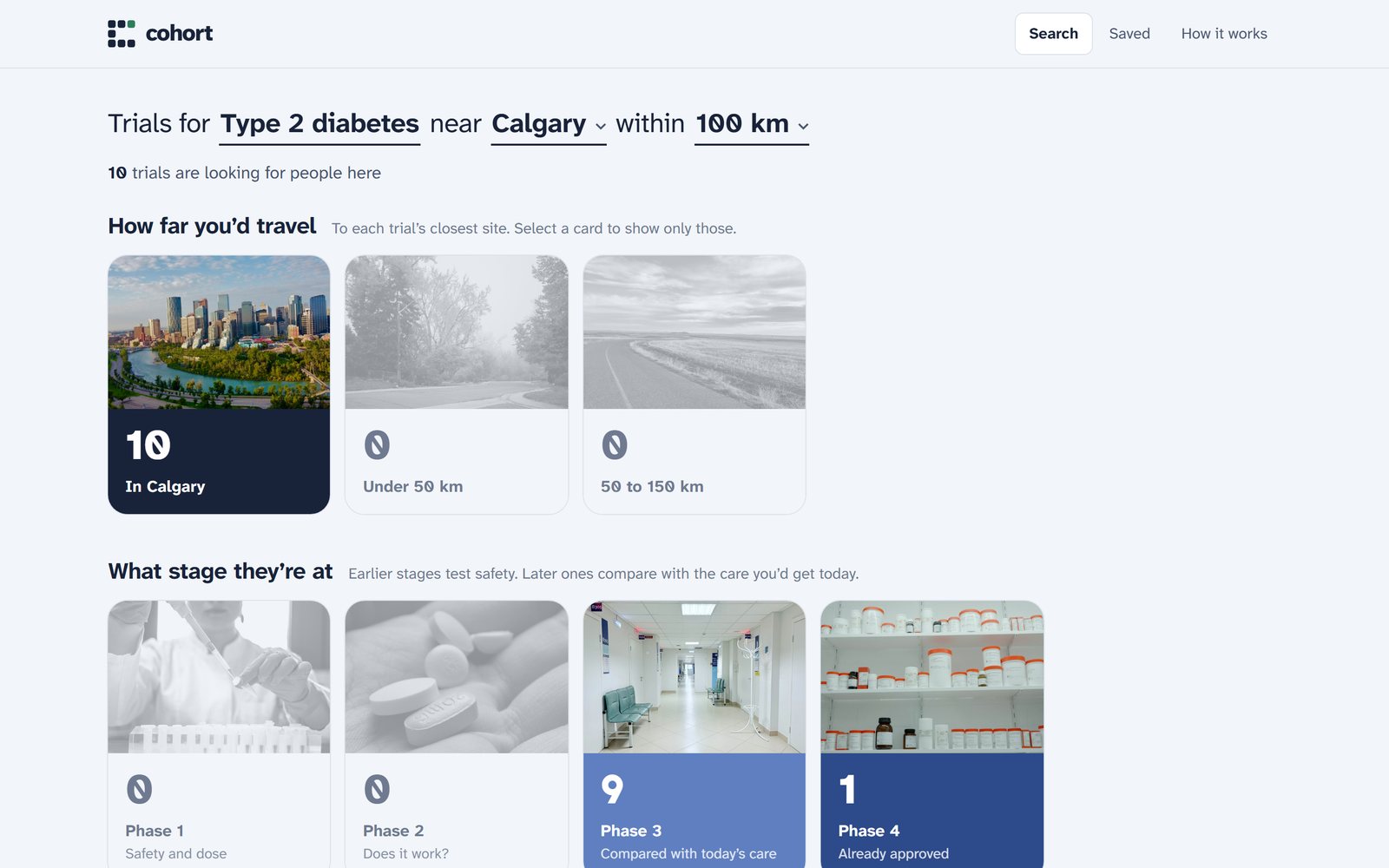
Task: Click the cohort brand name text
Action: 179,33
